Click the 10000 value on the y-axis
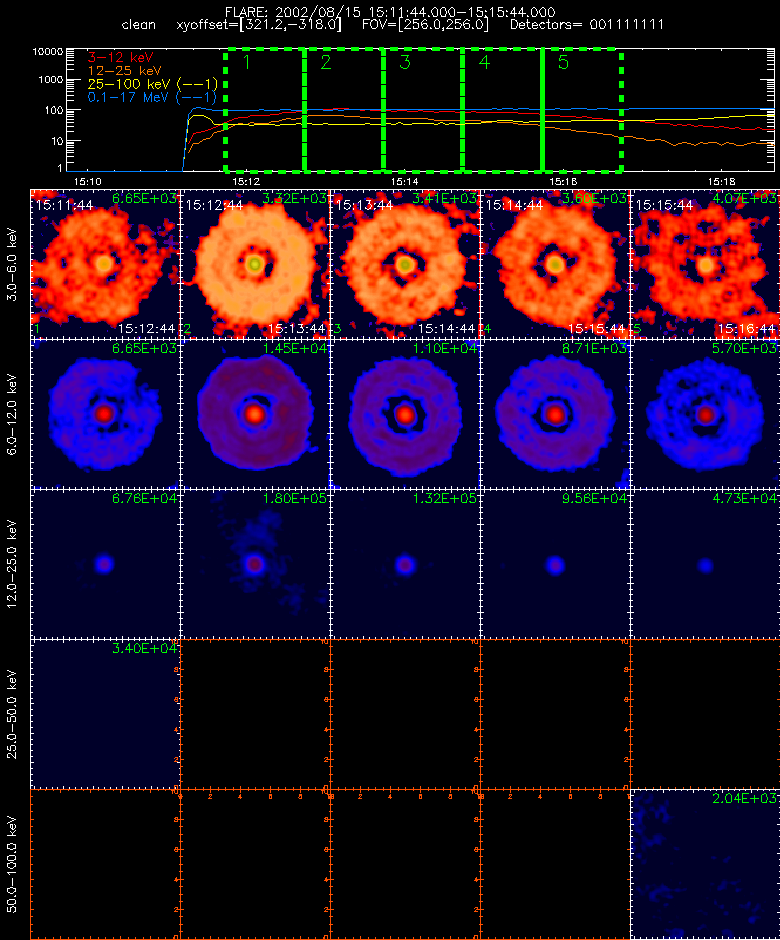 tap(48, 52)
